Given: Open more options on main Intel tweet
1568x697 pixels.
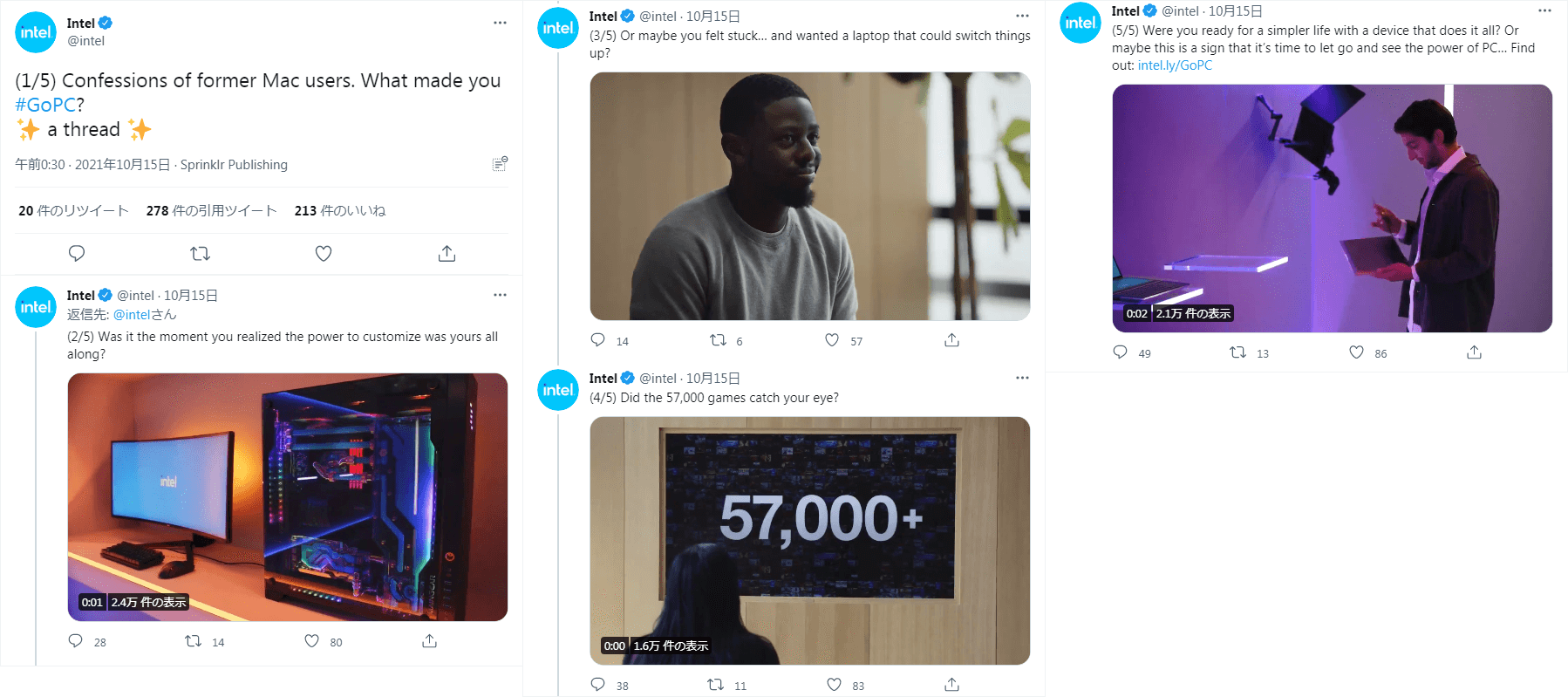Looking at the screenshot, I should coord(500,23).
